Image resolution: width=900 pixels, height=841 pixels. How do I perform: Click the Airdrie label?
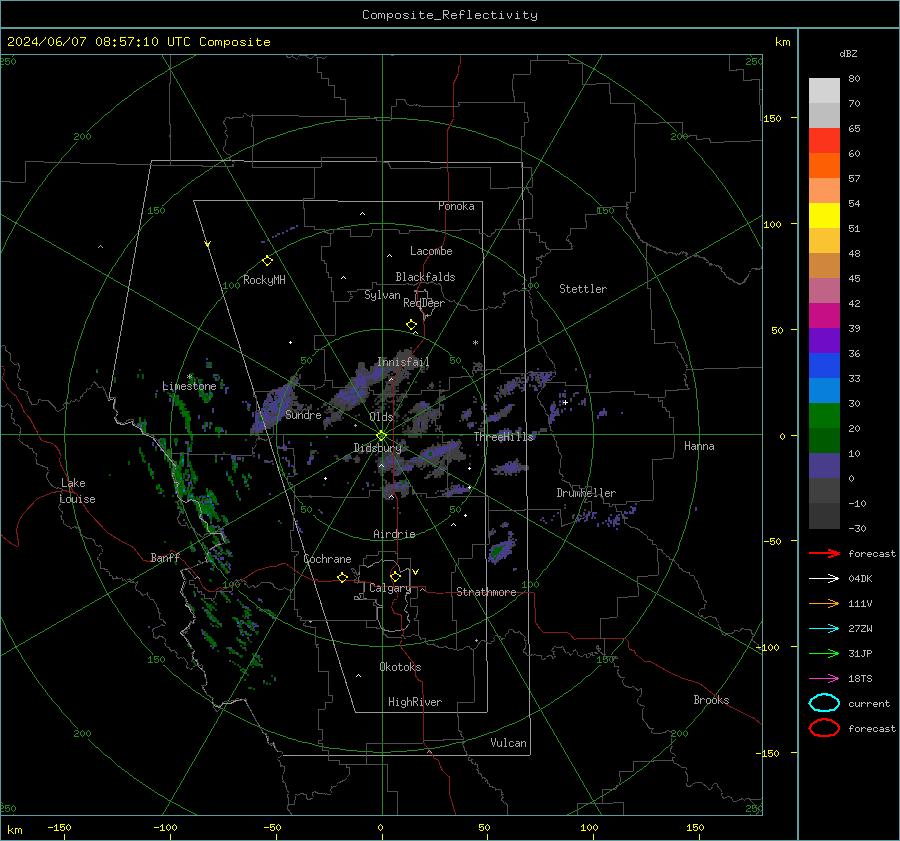pos(394,534)
